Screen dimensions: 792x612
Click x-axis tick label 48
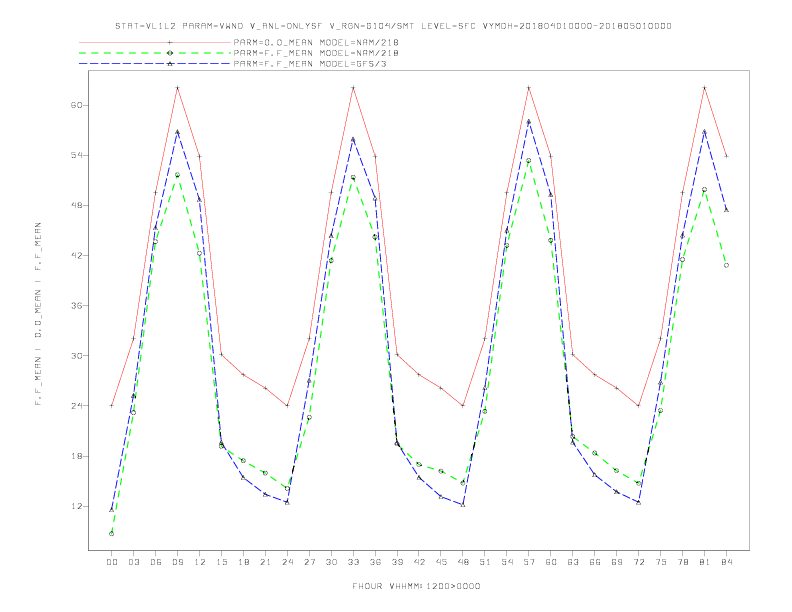coord(463,562)
